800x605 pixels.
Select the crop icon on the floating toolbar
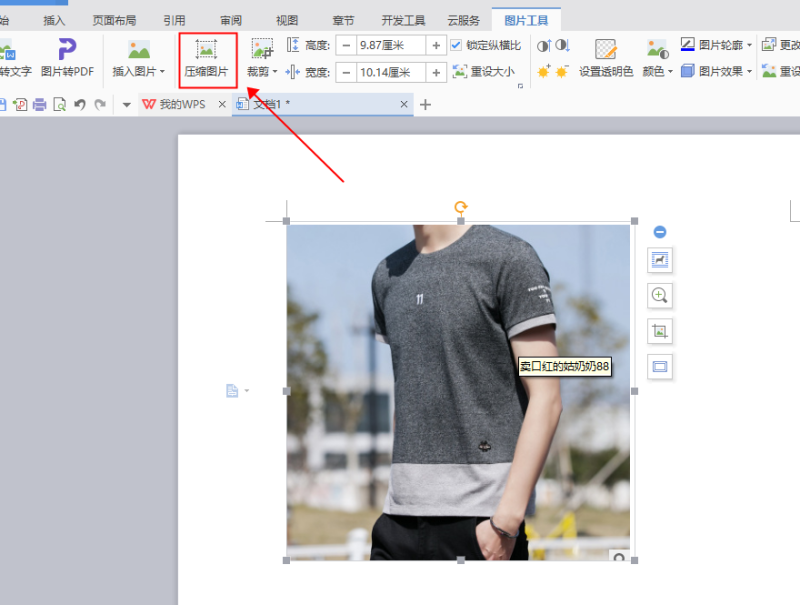pos(661,330)
